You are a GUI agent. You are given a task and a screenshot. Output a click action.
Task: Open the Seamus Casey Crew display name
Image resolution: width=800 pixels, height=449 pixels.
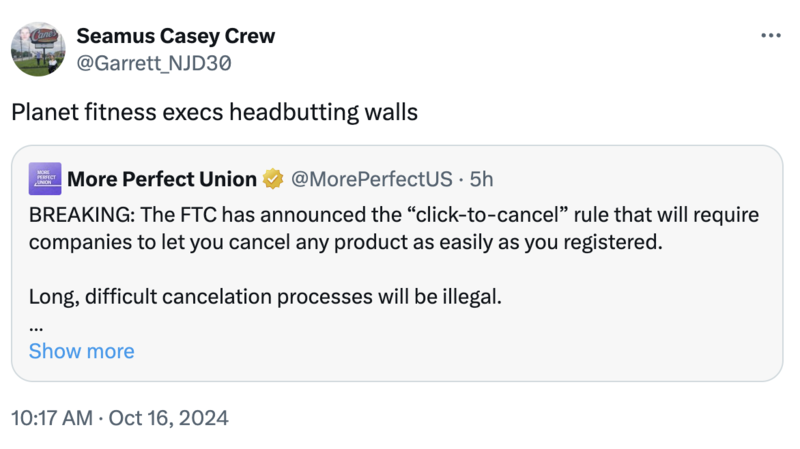point(175,36)
